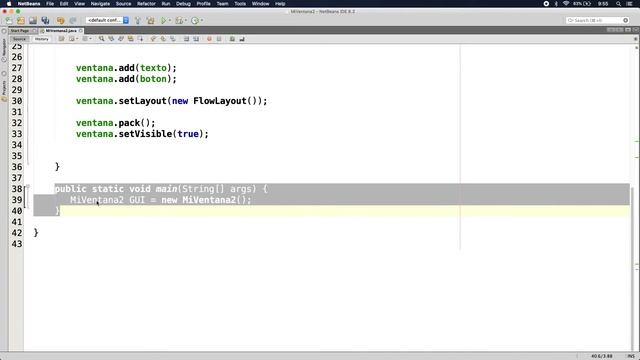The image size is (640, 360).
Task: Close the MiVentana2.java tab
Action: tap(81, 31)
